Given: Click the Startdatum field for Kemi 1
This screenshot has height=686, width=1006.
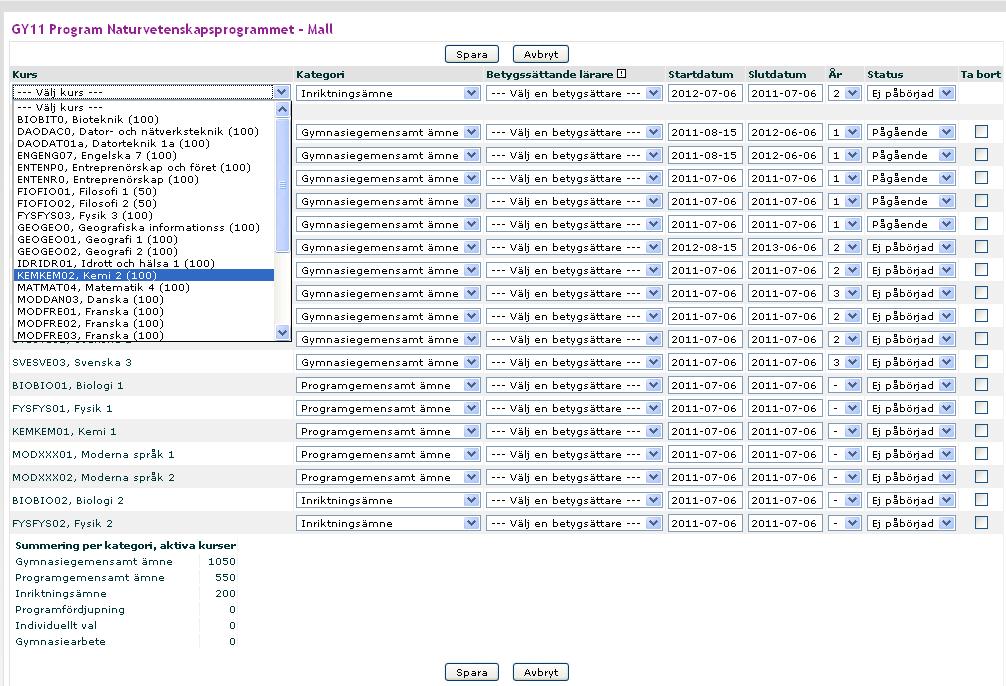Looking at the screenshot, I should 704,432.
